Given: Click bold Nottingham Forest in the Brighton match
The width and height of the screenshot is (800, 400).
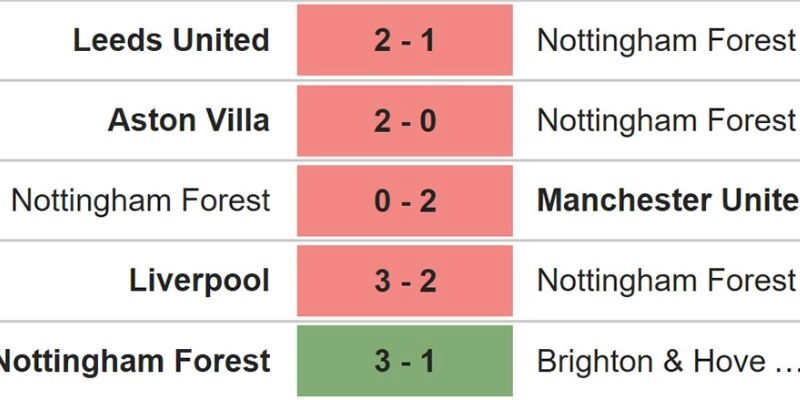Looking at the screenshot, I should pos(134,360).
